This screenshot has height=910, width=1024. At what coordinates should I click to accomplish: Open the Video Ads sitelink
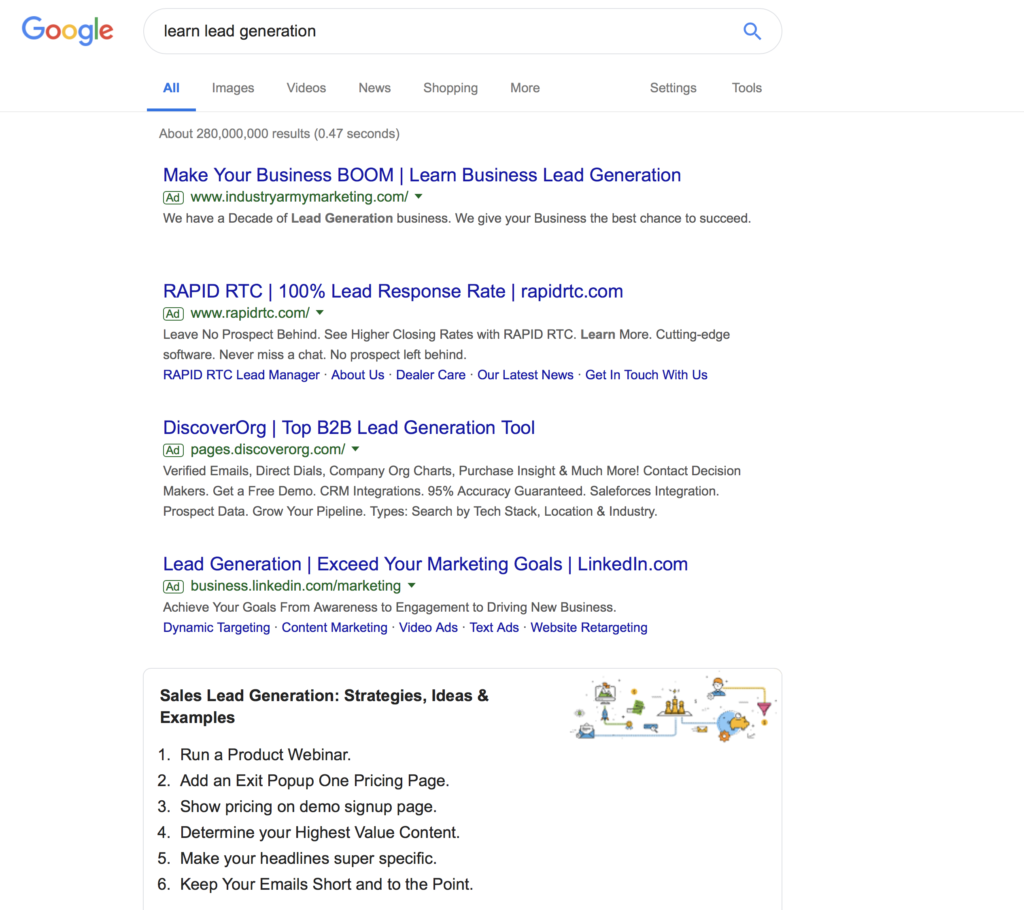(x=428, y=628)
